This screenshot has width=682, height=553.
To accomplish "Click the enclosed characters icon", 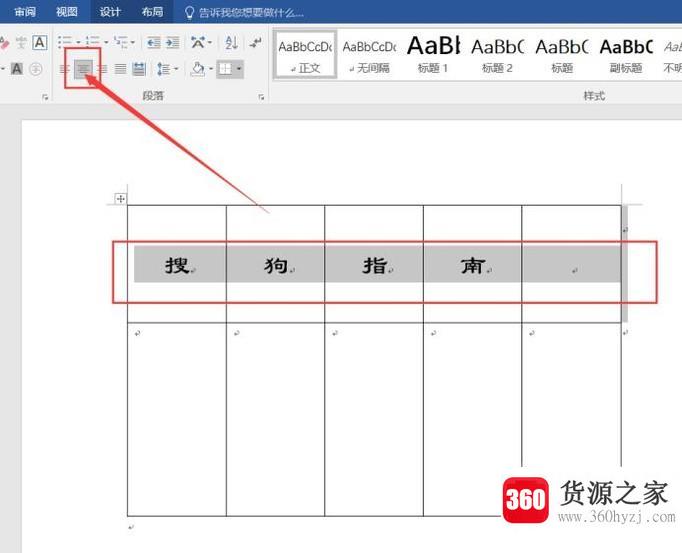I will click(x=36, y=69).
